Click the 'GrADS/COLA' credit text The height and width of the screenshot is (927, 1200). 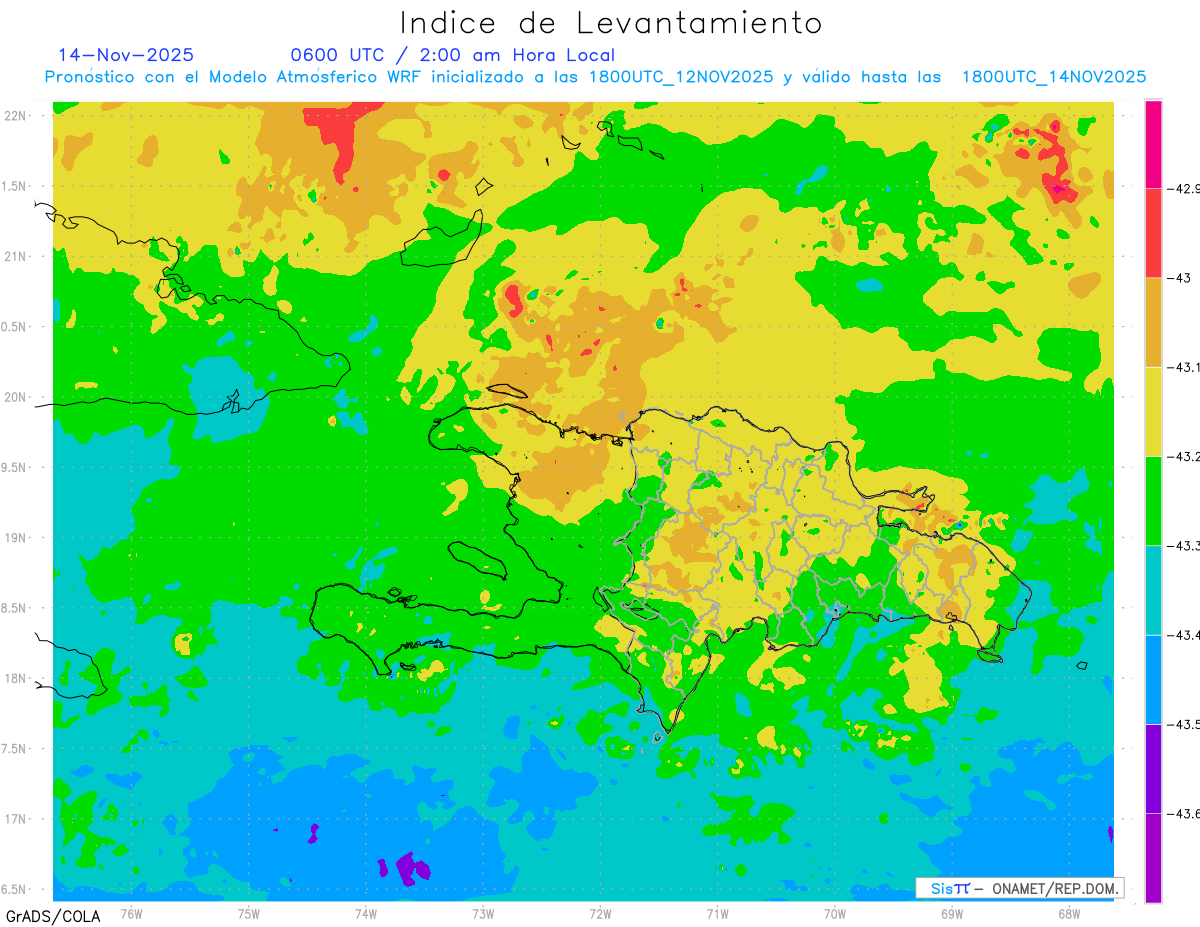pyautogui.click(x=55, y=916)
